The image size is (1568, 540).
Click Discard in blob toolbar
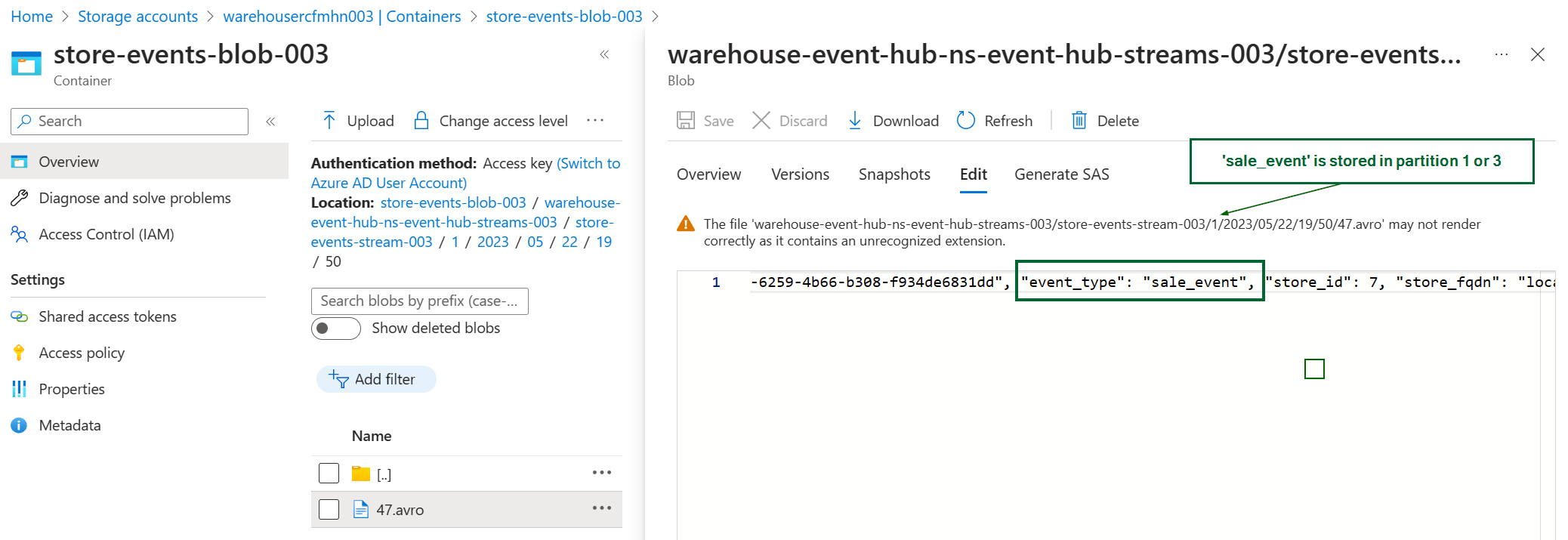point(790,121)
